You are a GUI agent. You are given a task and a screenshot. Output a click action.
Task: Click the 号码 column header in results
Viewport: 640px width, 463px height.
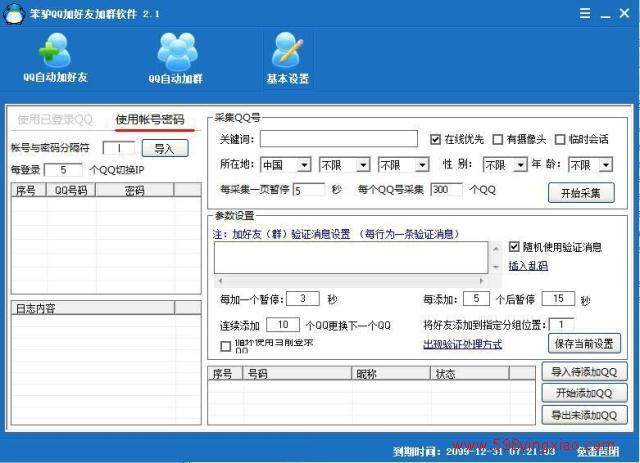point(298,374)
